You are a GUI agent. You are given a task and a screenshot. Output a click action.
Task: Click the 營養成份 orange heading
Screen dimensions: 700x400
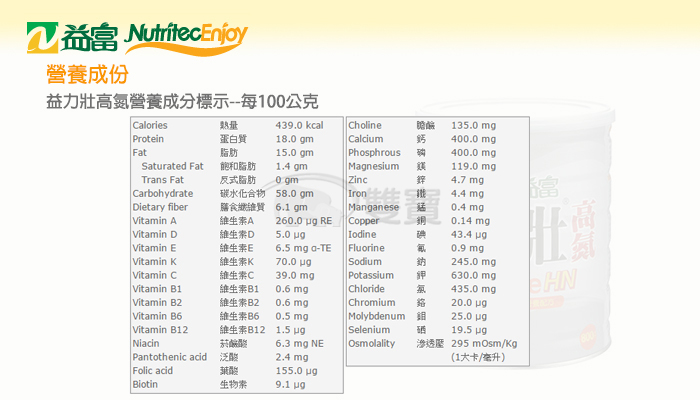click(88, 74)
